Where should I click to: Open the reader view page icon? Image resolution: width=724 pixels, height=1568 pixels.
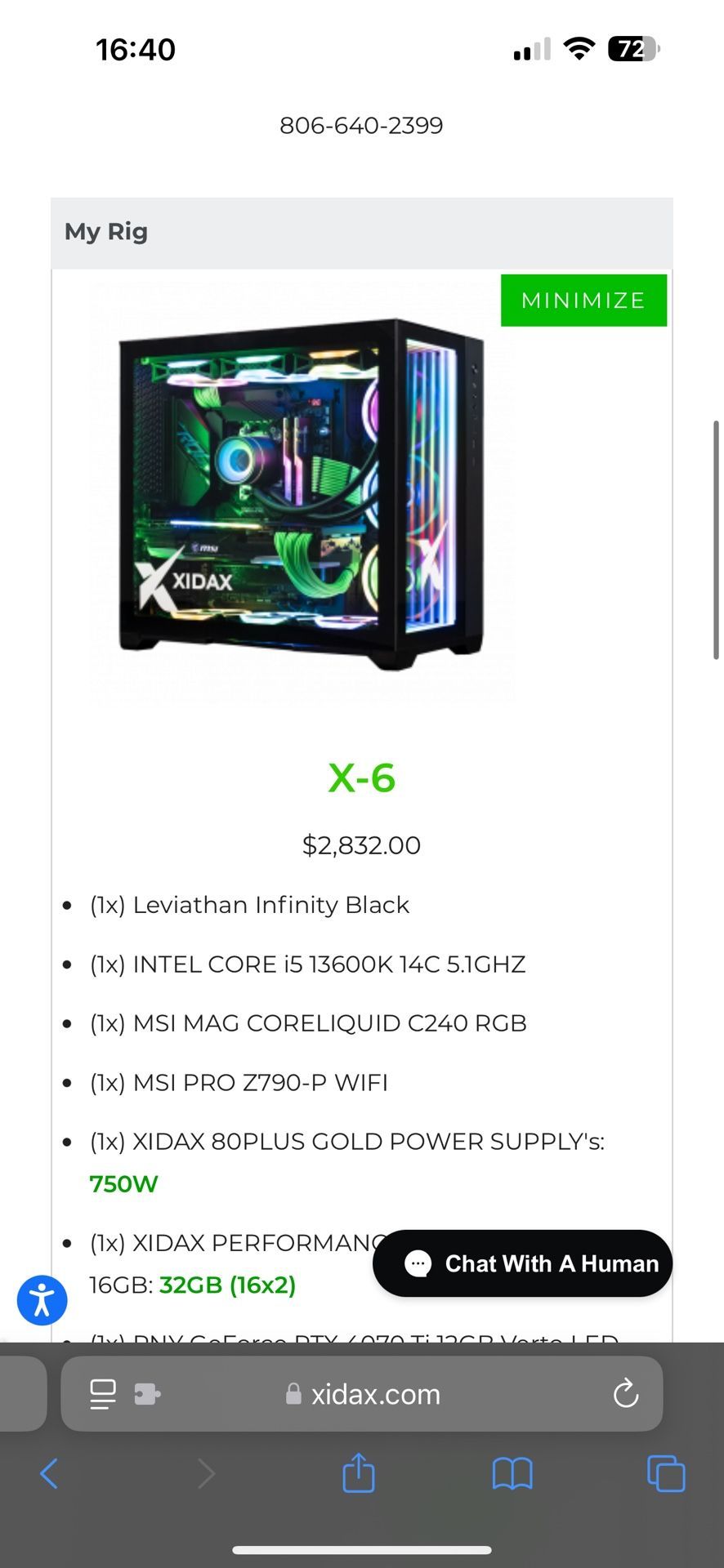(103, 1394)
